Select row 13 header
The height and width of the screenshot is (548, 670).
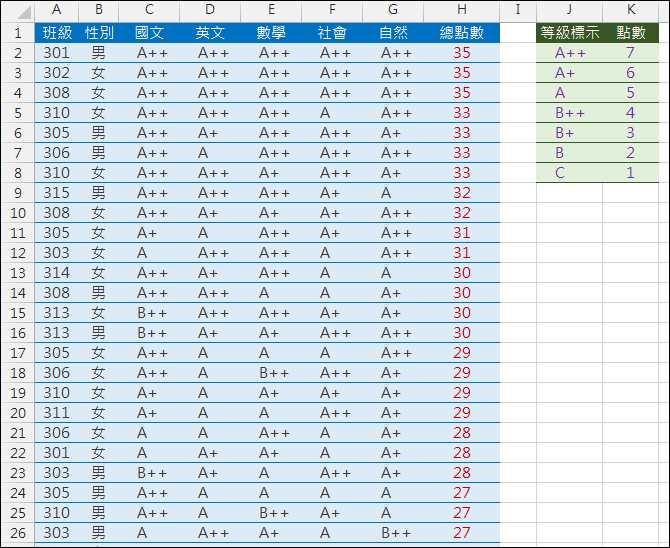point(18,273)
